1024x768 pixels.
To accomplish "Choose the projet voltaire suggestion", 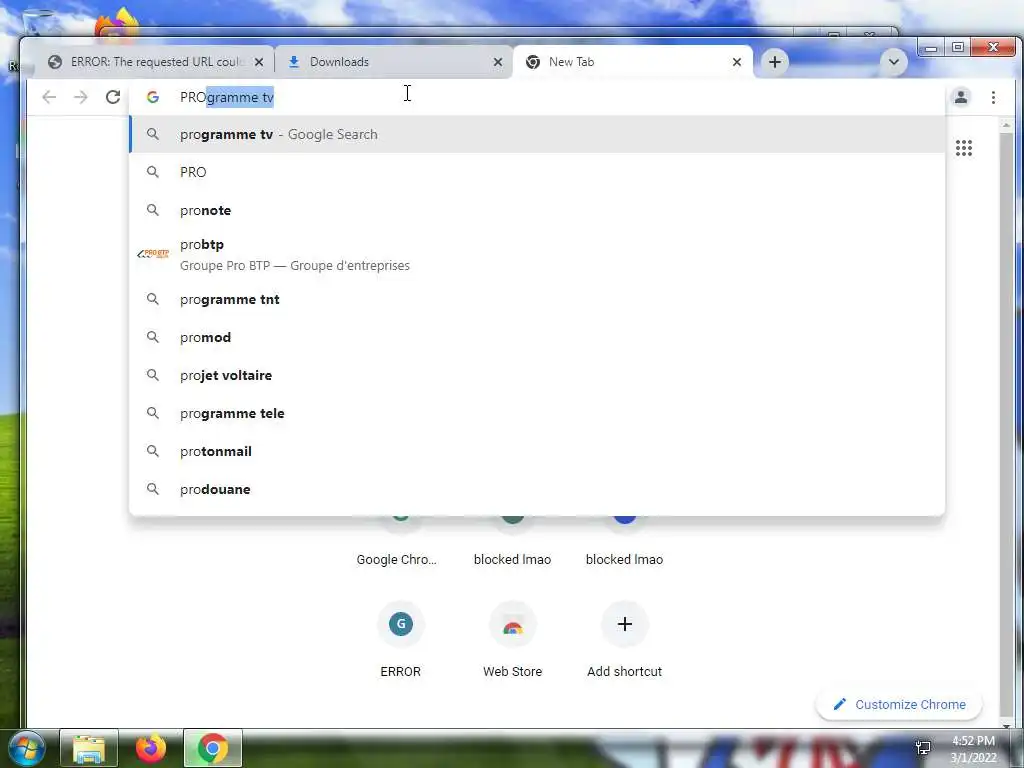I will coord(537,376).
